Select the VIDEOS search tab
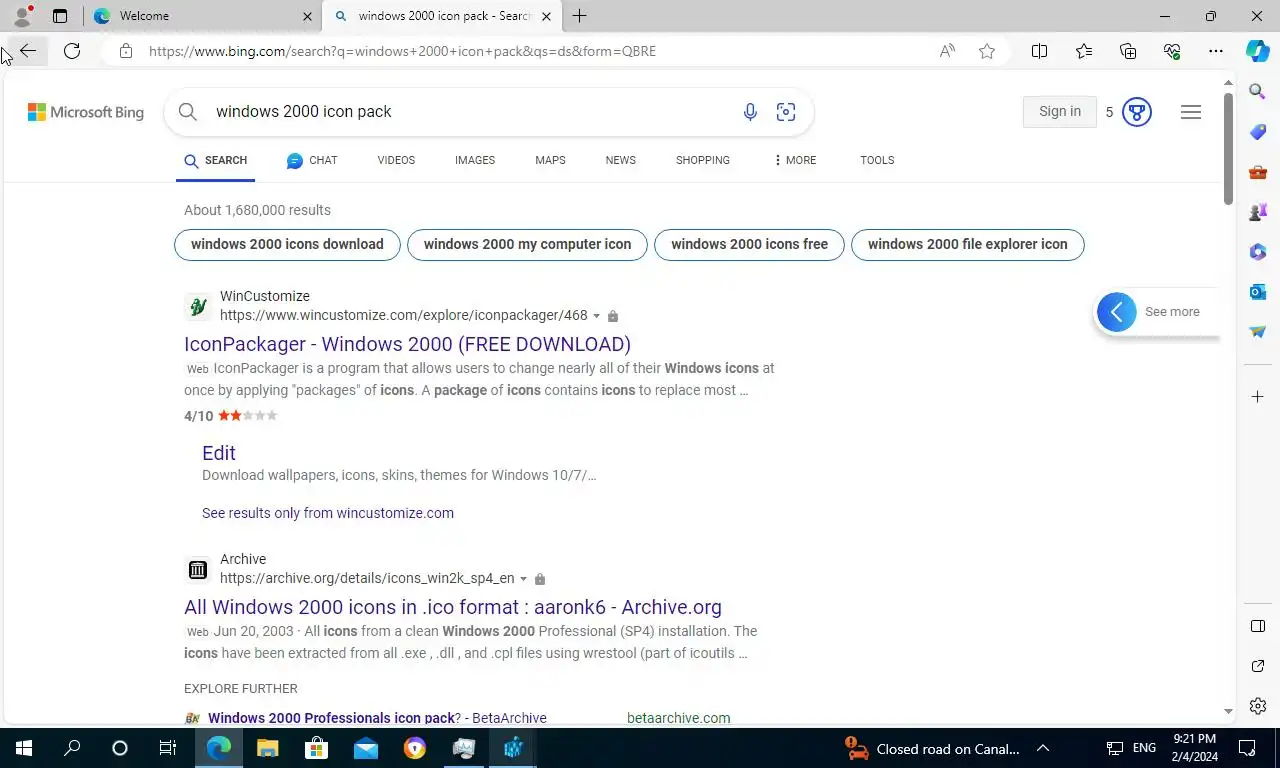Viewport: 1280px width, 768px height. [396, 160]
